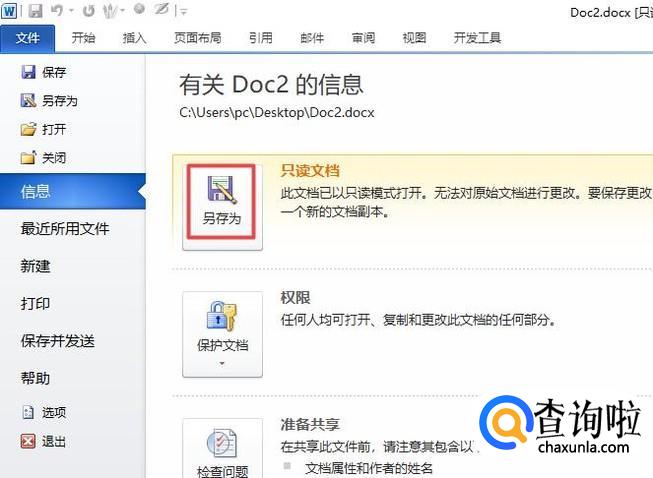Image resolution: width=653 pixels, height=478 pixels.
Task: Open the 文件 tab
Action: pos(27,38)
